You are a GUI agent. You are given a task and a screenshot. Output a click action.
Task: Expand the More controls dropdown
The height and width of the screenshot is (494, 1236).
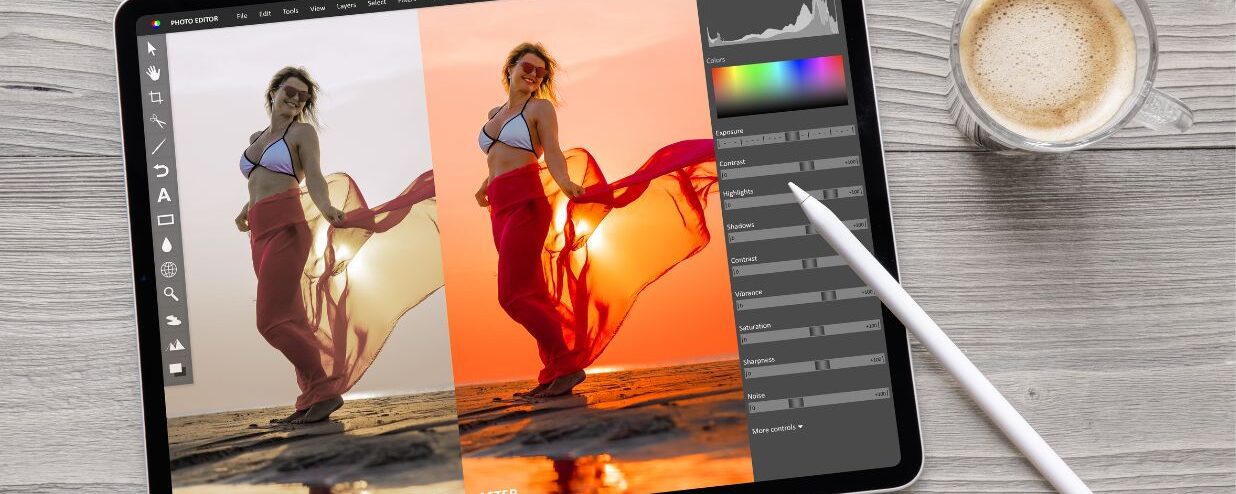point(778,428)
